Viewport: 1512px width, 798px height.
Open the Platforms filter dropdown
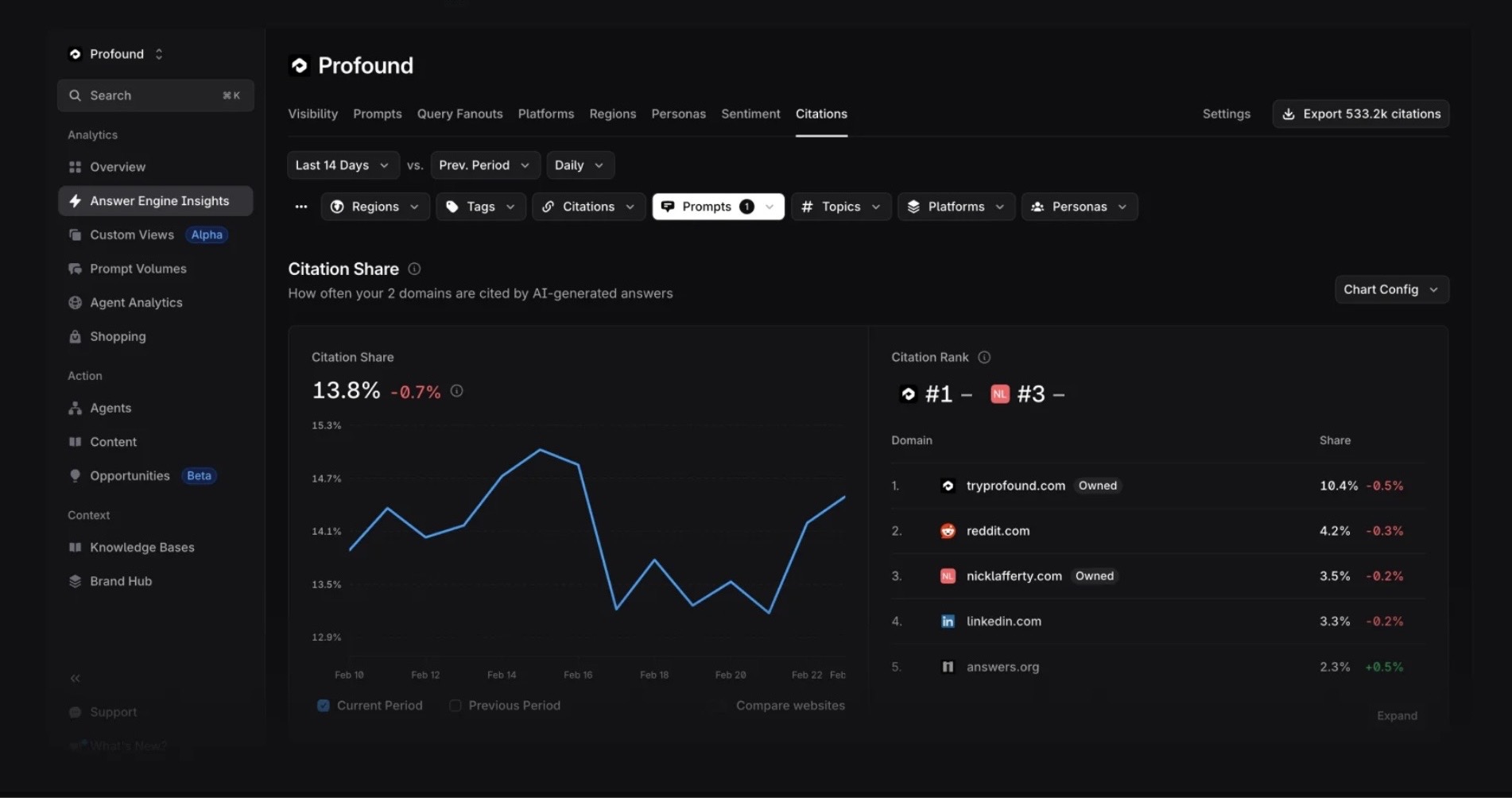pyautogui.click(x=956, y=207)
